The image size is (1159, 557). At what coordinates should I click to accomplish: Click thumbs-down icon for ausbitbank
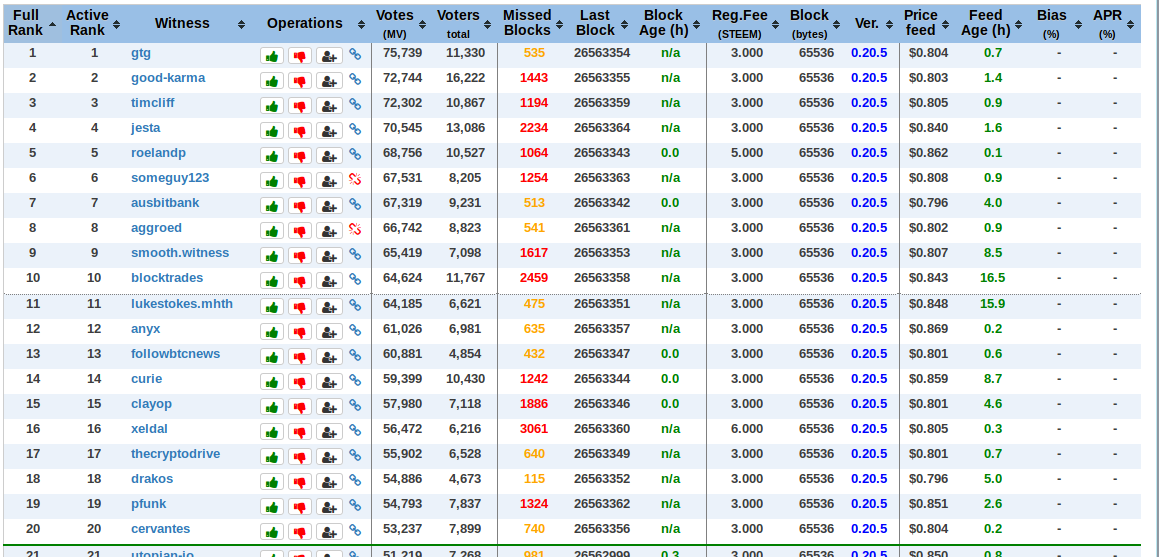click(300, 205)
